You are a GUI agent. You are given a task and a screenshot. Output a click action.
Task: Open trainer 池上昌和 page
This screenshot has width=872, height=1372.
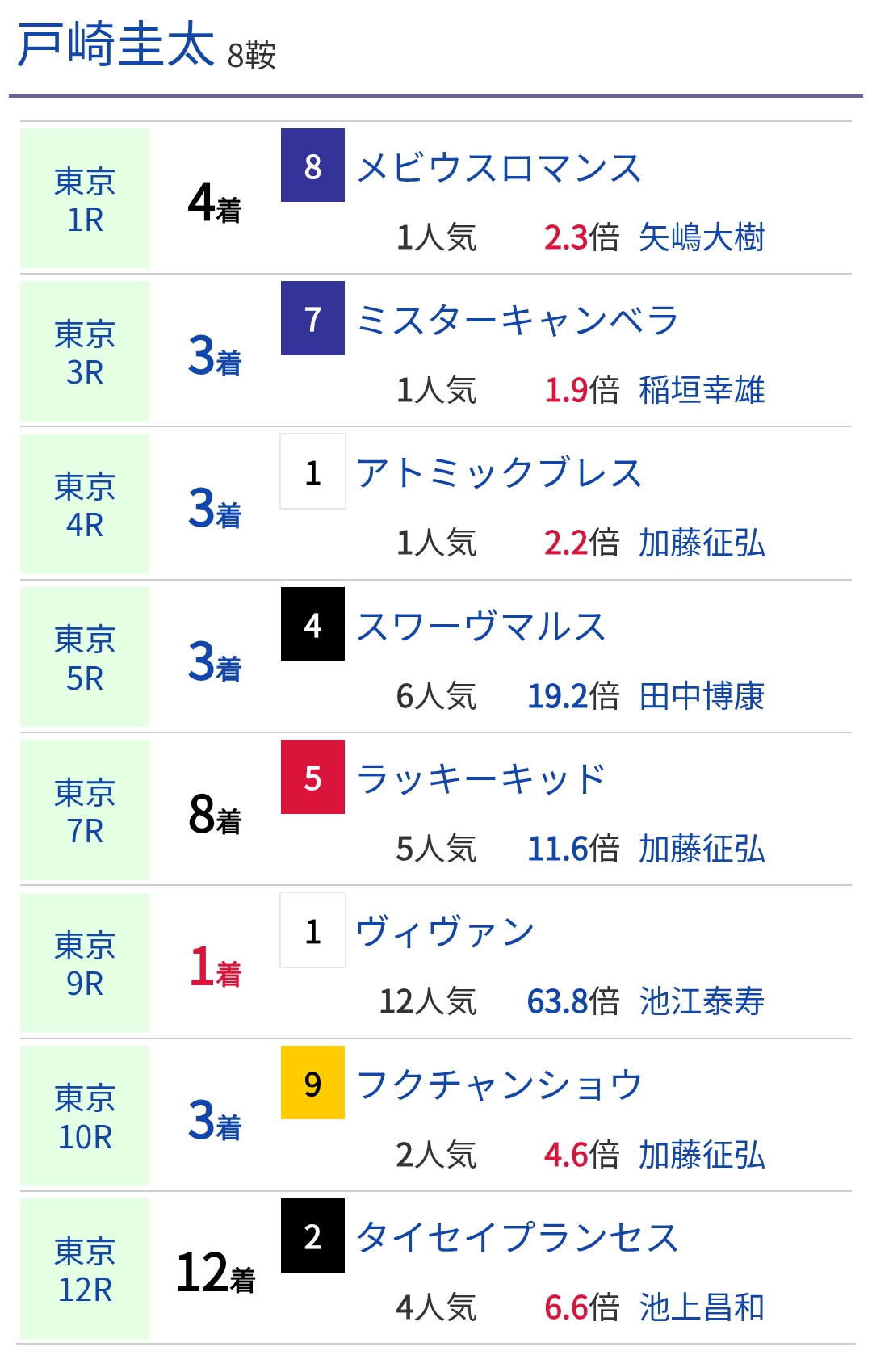click(x=701, y=1307)
